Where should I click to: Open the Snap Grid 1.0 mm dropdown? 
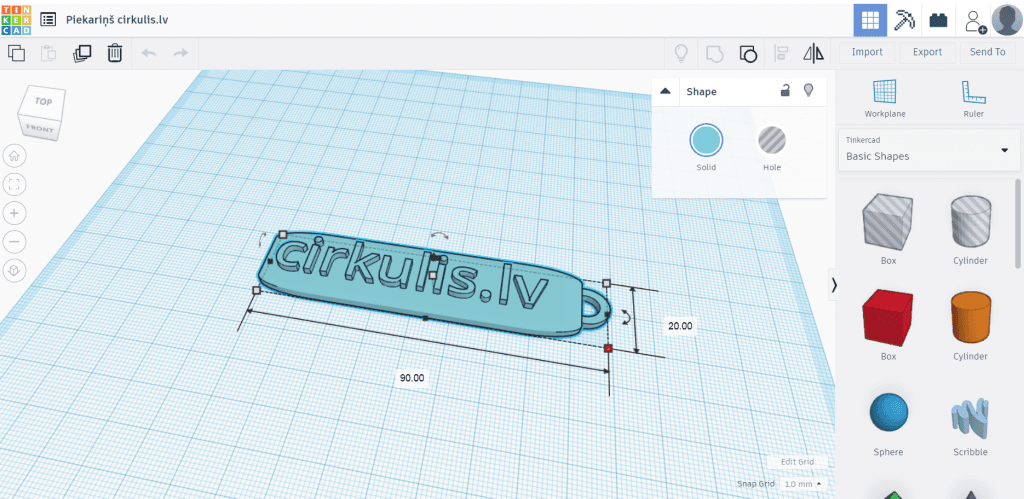(x=801, y=484)
